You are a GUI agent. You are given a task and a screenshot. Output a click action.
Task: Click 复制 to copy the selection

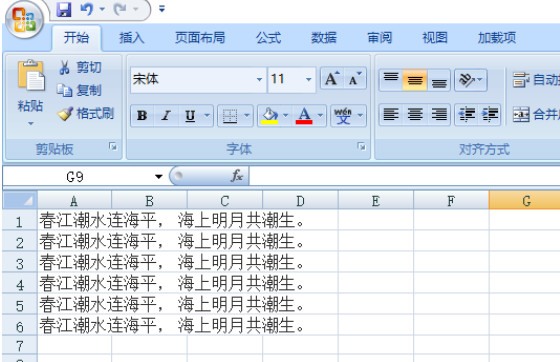click(x=79, y=90)
